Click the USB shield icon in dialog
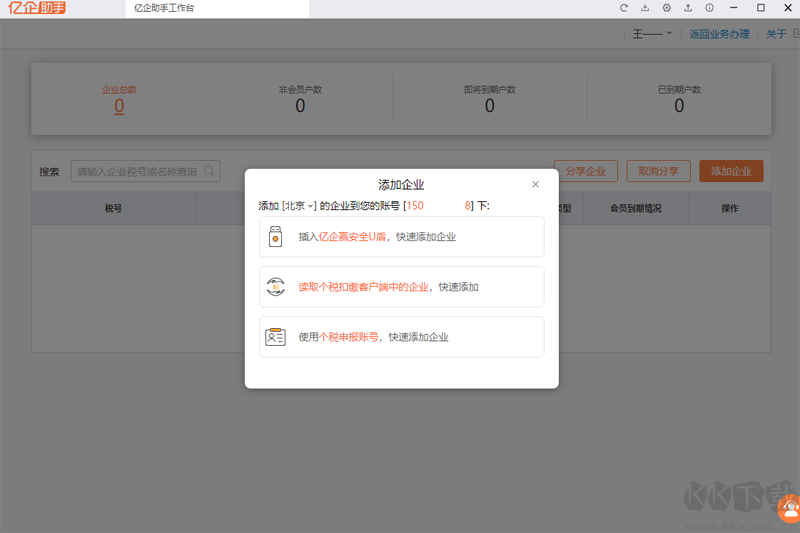Image resolution: width=800 pixels, height=533 pixels. point(275,237)
